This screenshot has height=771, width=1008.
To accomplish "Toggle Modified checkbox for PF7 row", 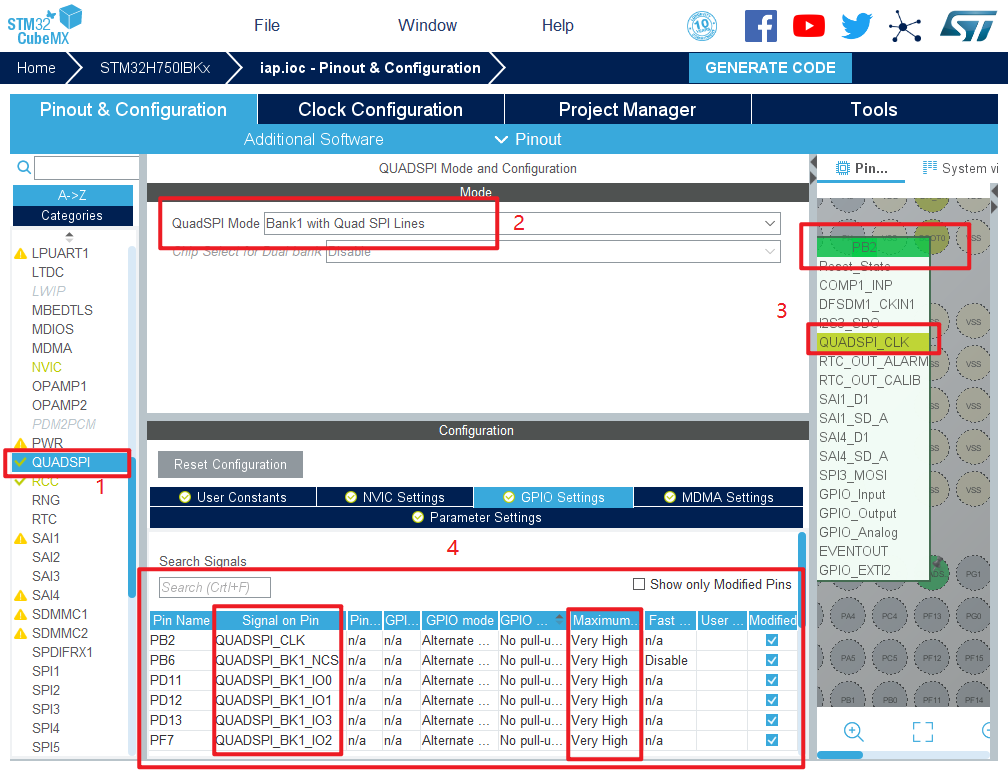I will pos(771,740).
